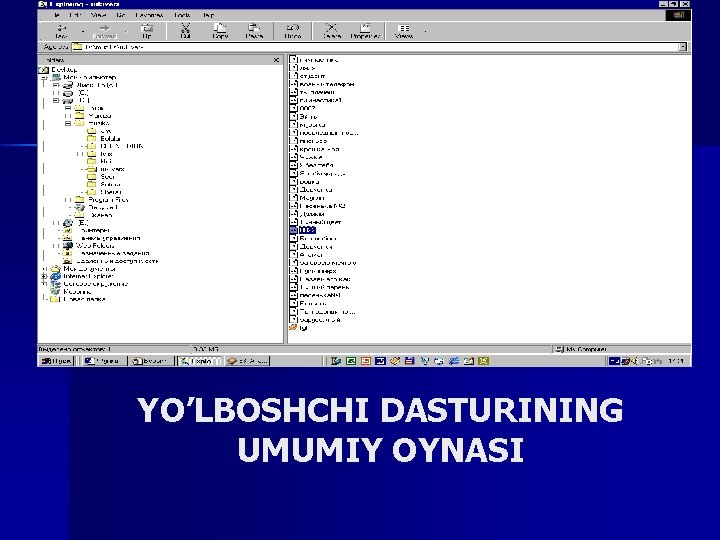Expand the E: drive node

tap(56, 223)
